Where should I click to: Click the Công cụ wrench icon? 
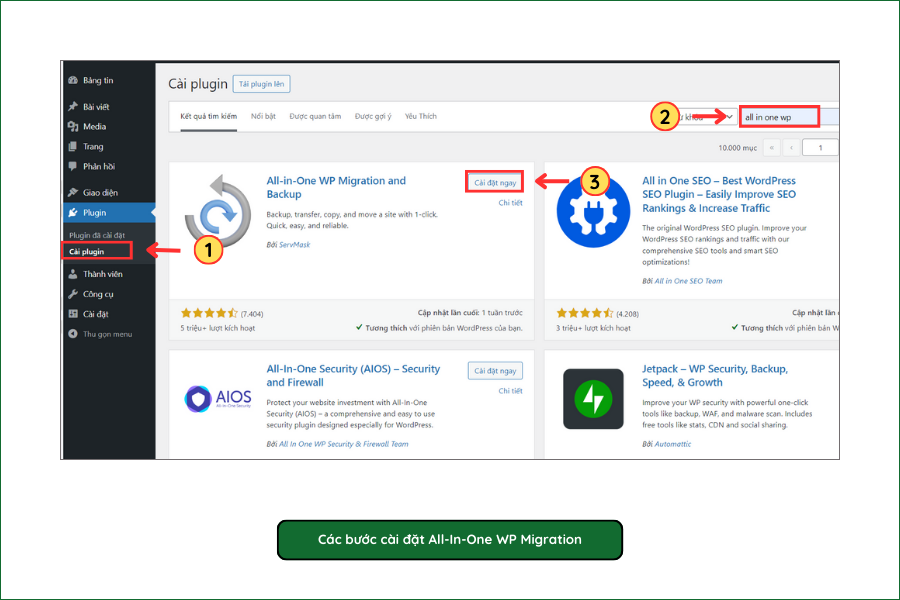pyautogui.click(x=73, y=294)
